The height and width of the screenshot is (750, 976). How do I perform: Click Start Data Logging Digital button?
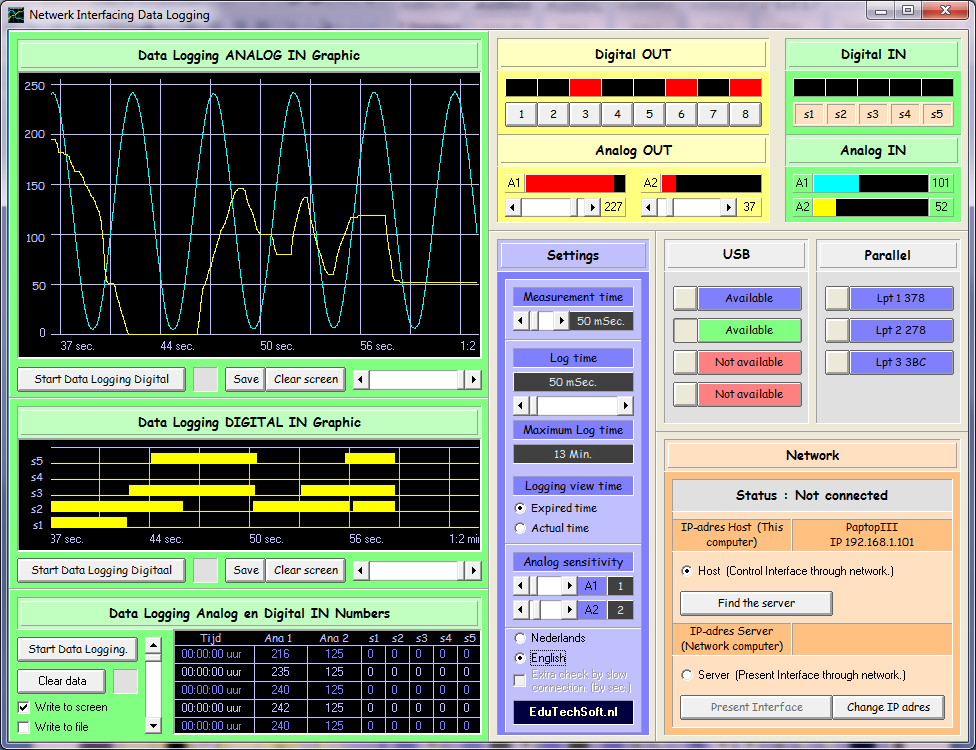pos(101,379)
